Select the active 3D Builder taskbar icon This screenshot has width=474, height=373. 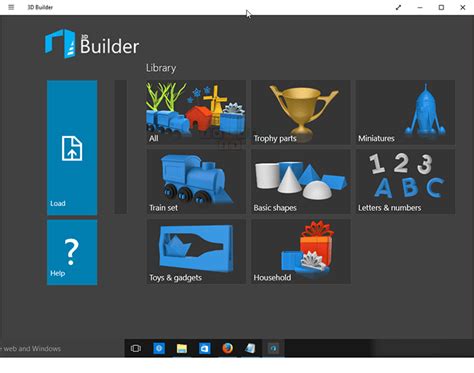pyautogui.click(x=273, y=348)
